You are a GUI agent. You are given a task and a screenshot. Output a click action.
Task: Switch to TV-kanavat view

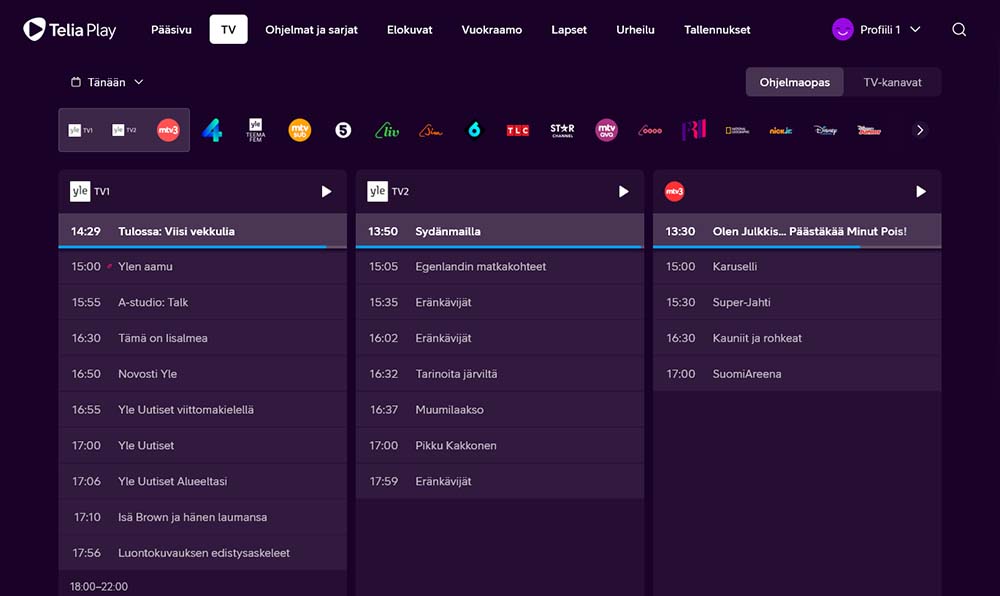(892, 82)
